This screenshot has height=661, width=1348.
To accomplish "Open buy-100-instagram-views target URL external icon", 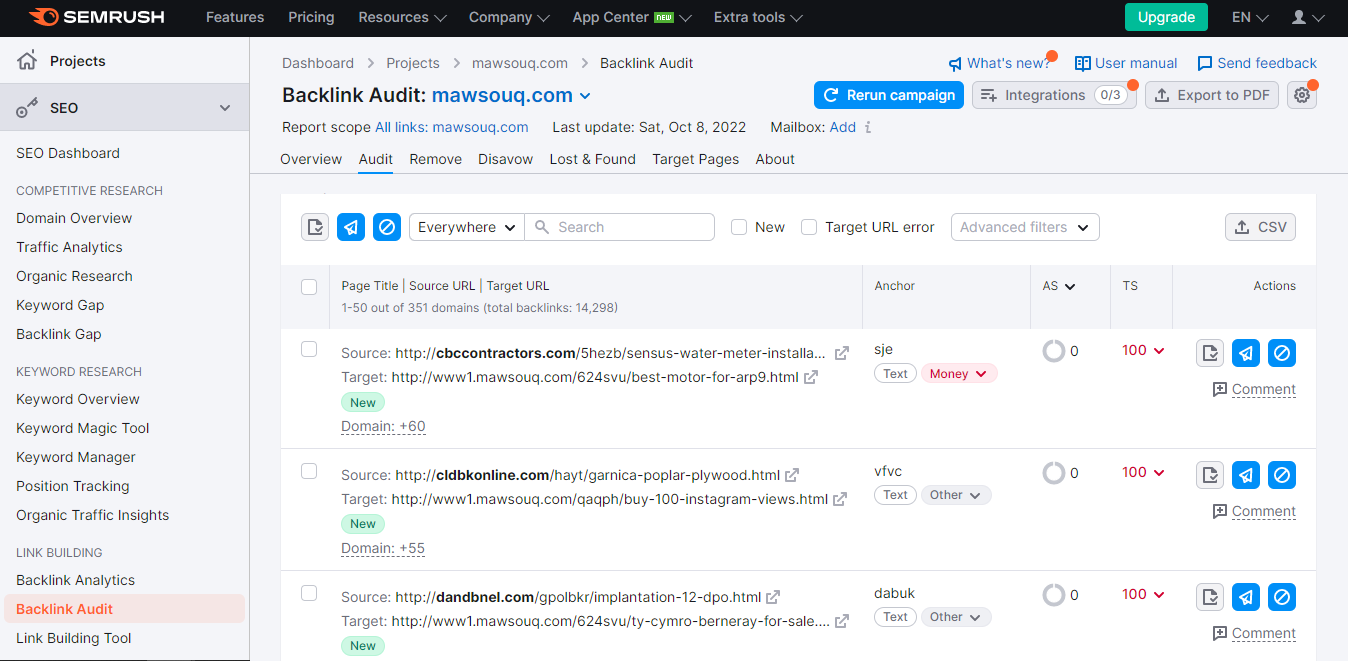I will point(841,499).
